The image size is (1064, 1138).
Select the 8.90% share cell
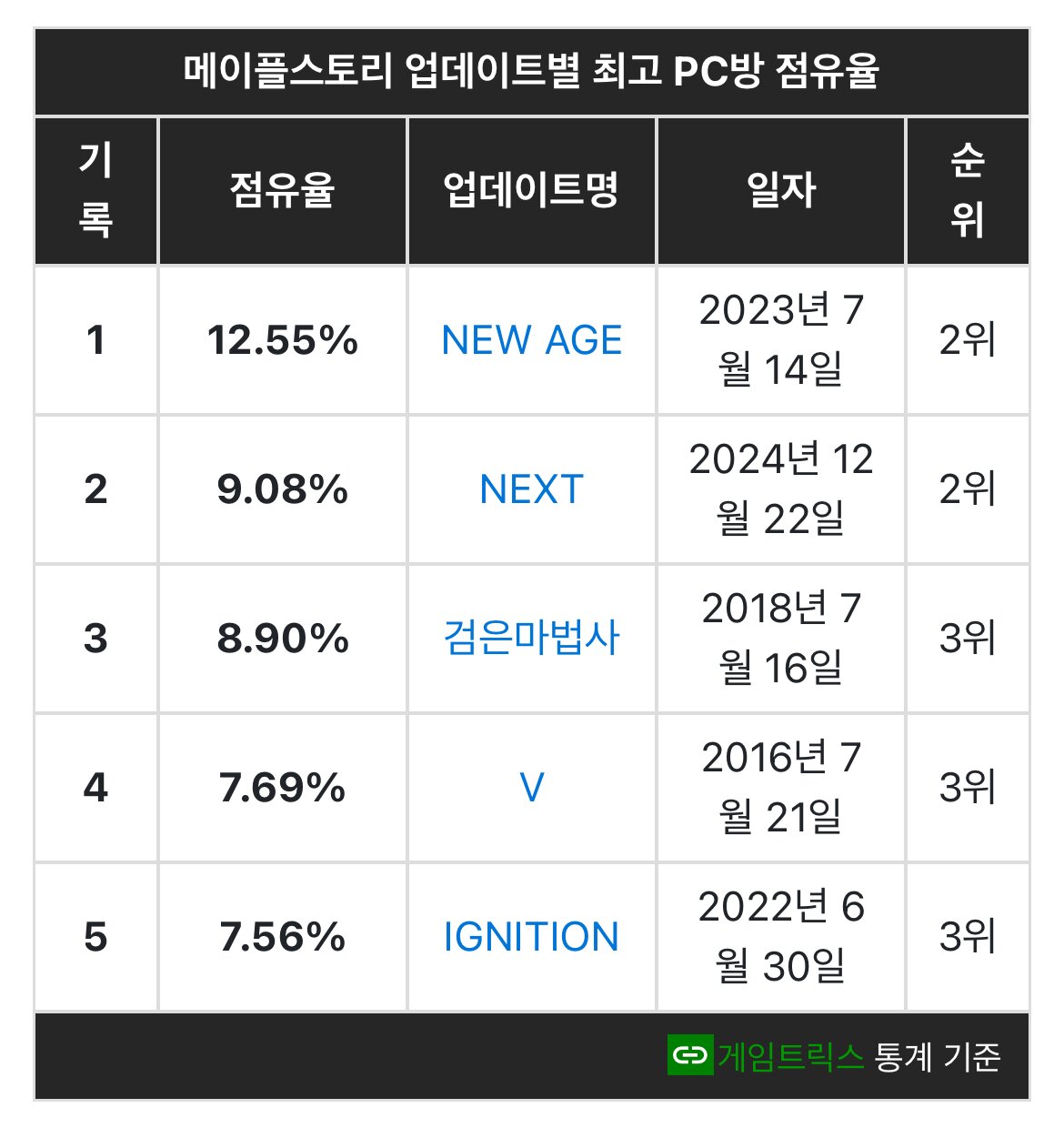pyautogui.click(x=283, y=638)
